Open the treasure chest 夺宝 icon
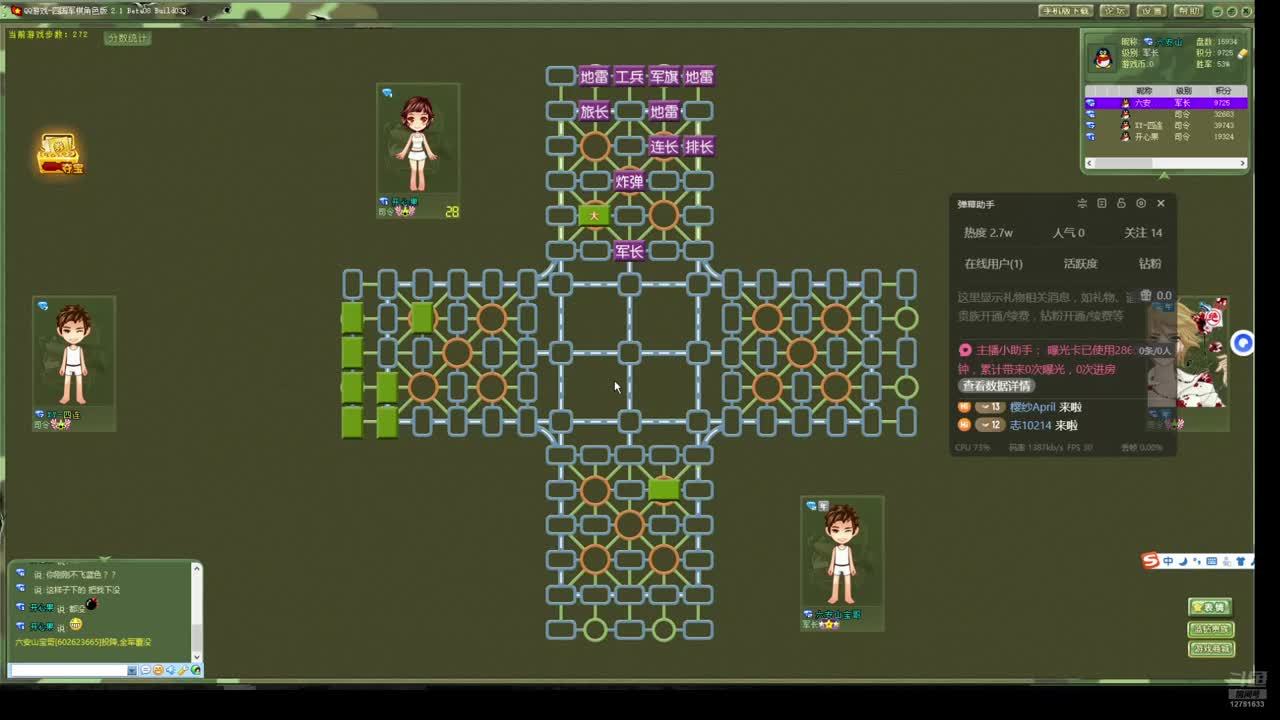 pyautogui.click(x=60, y=154)
